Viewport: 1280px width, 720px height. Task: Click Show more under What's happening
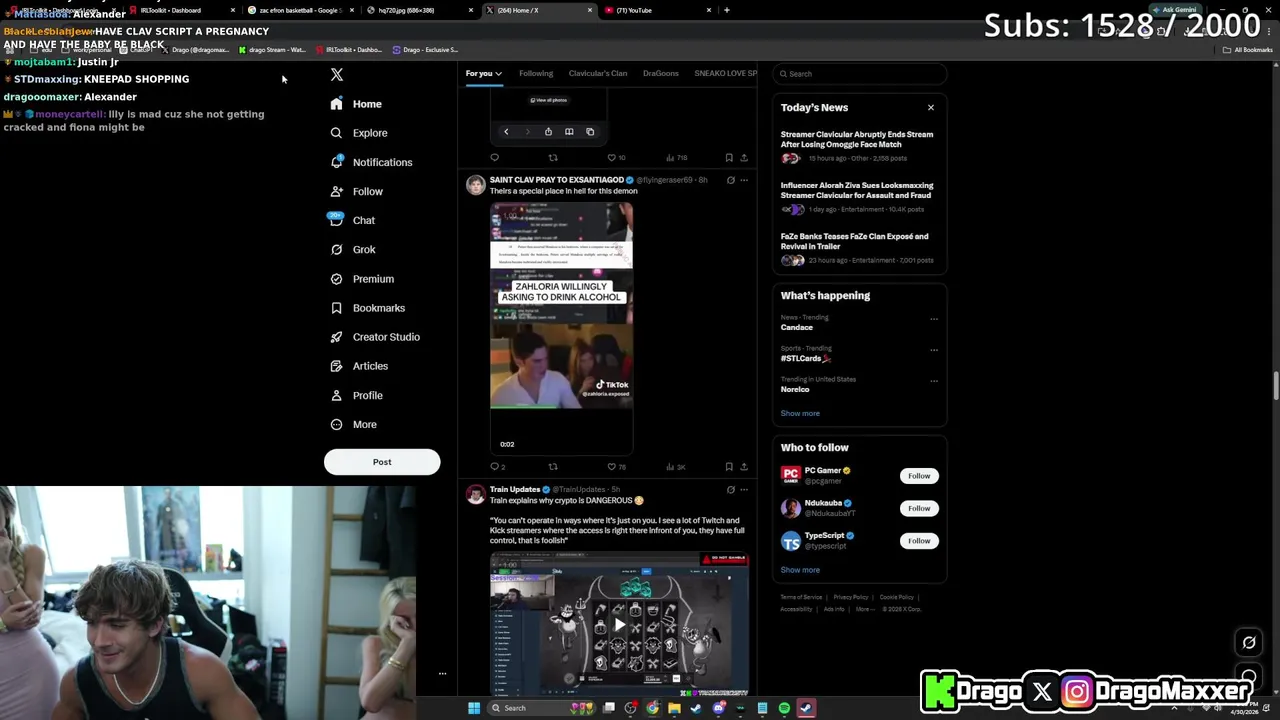click(800, 413)
